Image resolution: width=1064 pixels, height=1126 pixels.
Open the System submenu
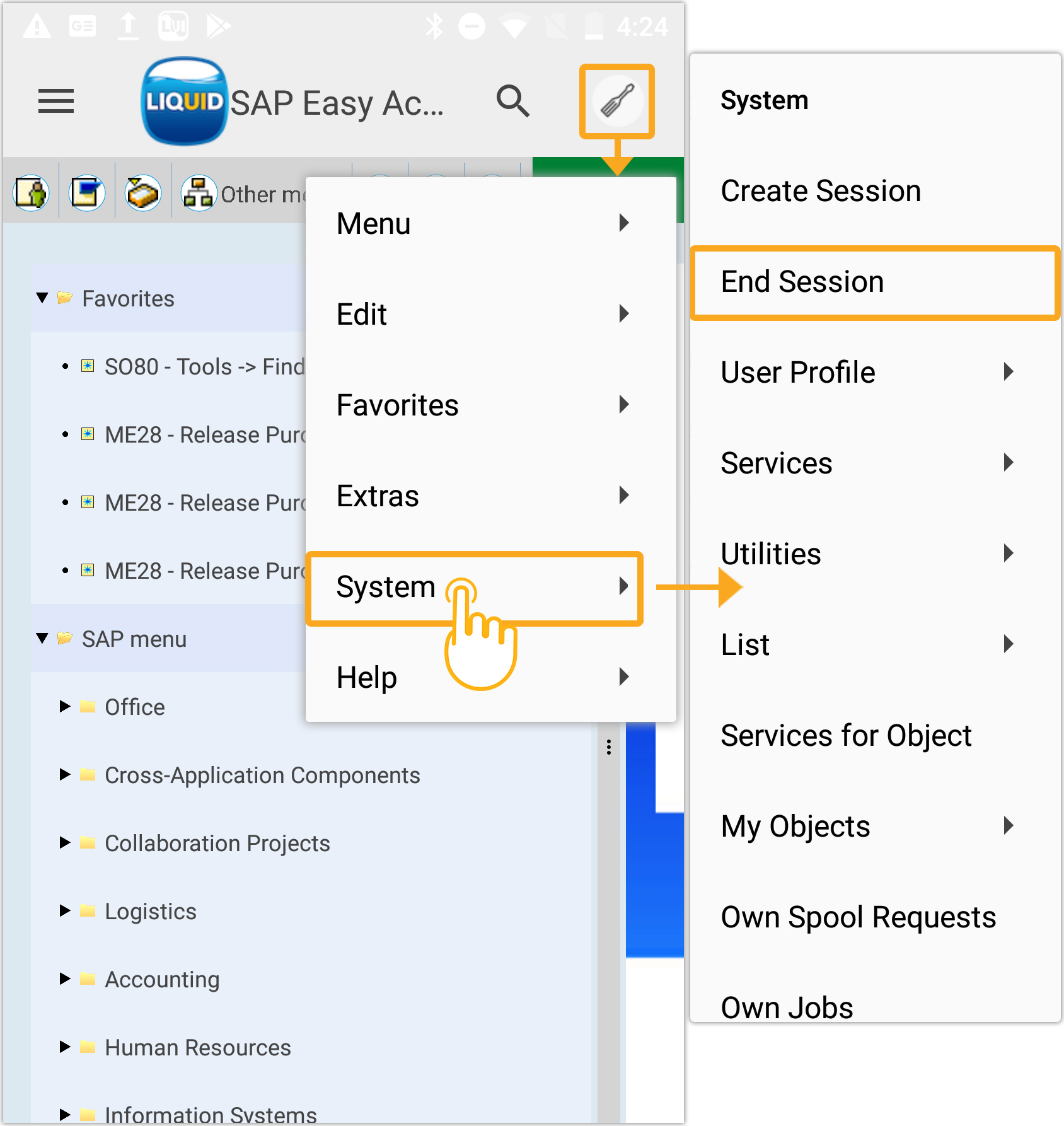tap(474, 588)
